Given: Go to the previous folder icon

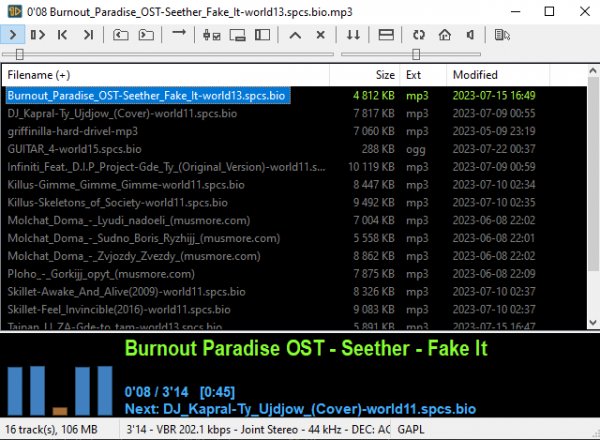Looking at the screenshot, I should tap(121, 35).
